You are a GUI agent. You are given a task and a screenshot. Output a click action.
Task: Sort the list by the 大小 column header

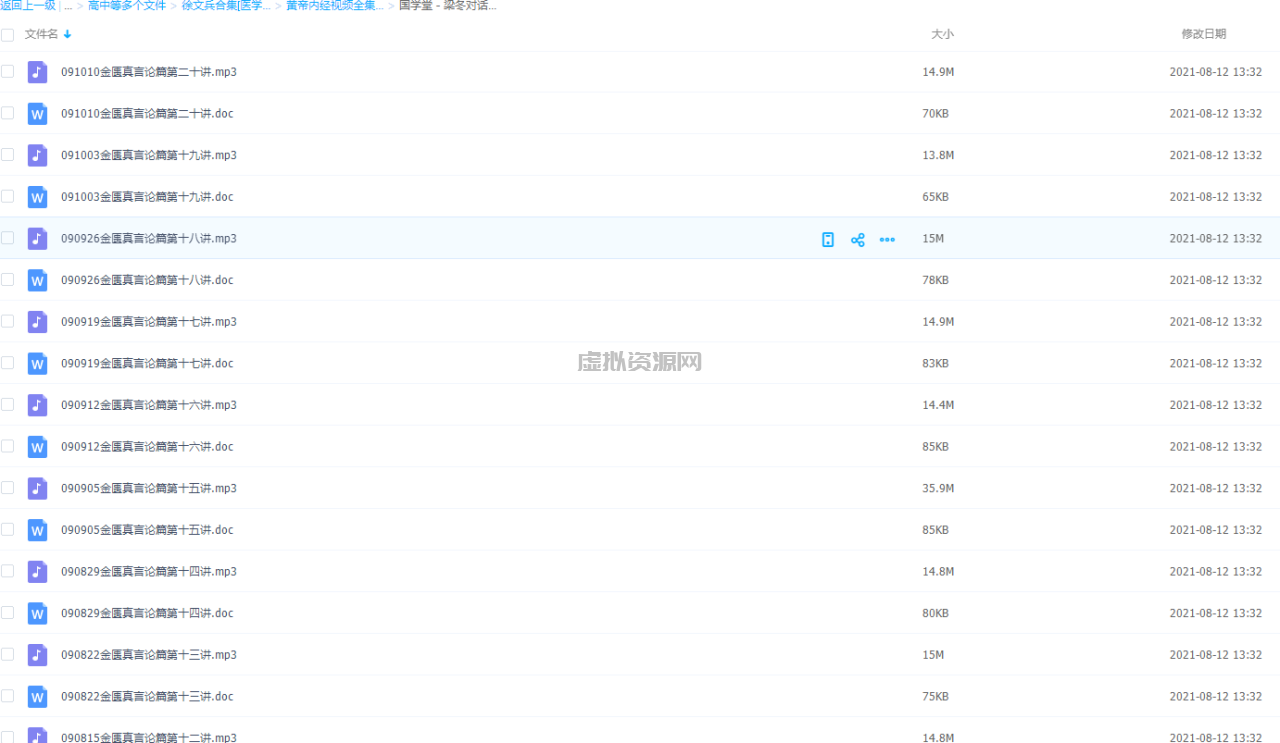coord(942,34)
